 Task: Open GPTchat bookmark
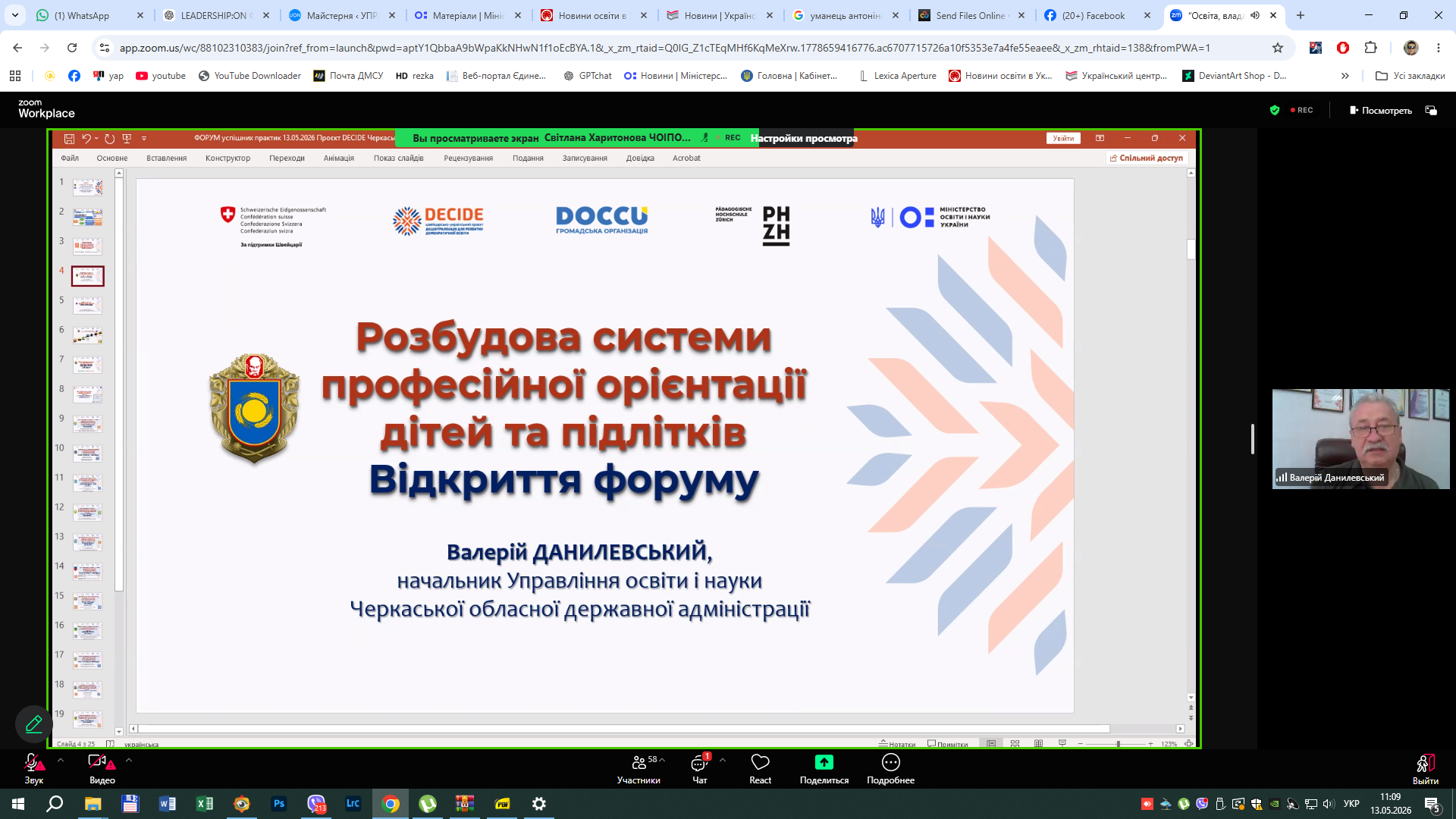[588, 76]
